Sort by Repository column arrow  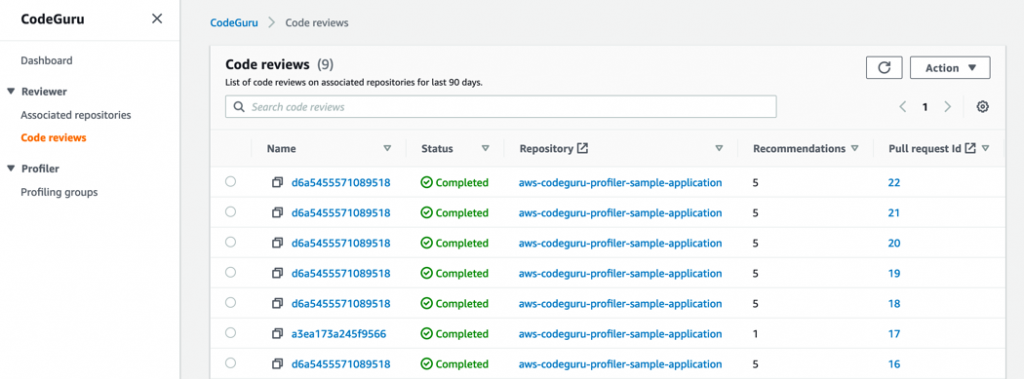pyautogui.click(x=719, y=148)
